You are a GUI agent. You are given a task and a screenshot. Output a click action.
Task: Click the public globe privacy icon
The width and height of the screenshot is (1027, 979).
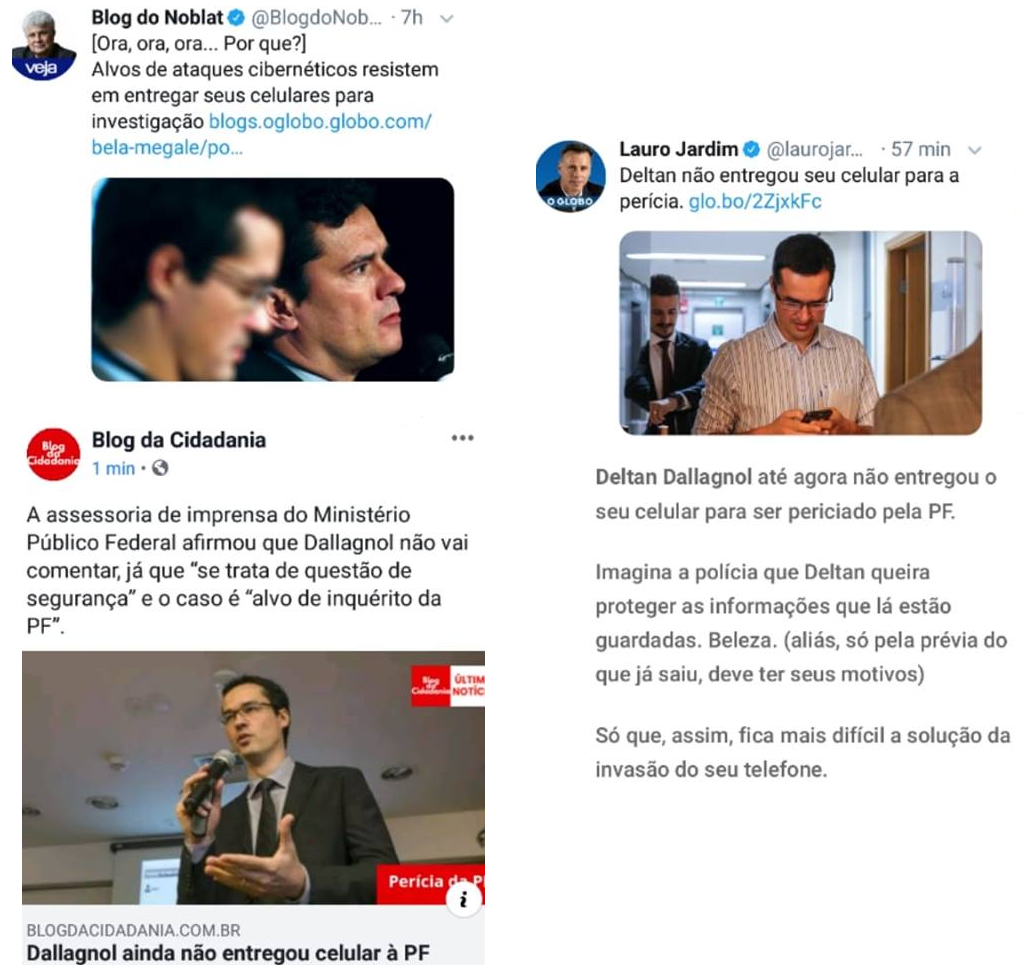[160, 468]
